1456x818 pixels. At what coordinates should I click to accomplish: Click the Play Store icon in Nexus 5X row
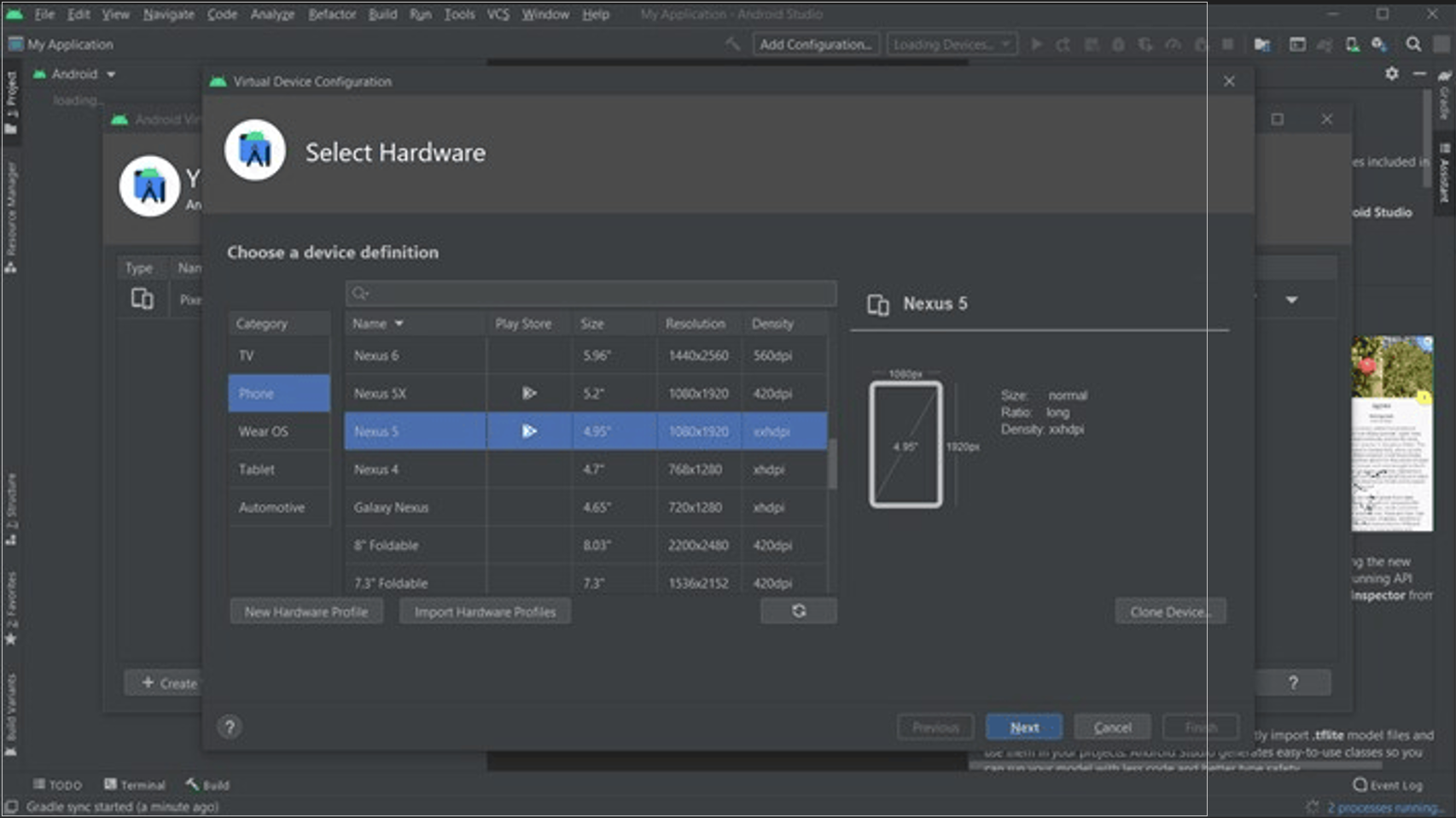[x=529, y=394]
